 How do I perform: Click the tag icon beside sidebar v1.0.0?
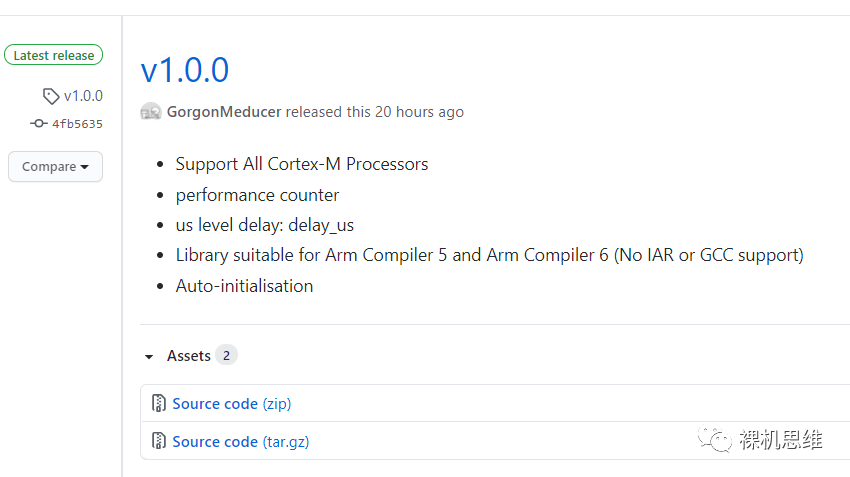(x=51, y=96)
